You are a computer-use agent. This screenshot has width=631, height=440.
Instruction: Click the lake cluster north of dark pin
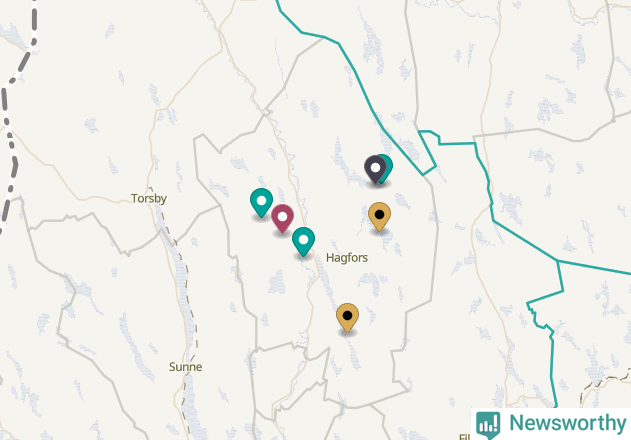(372, 44)
